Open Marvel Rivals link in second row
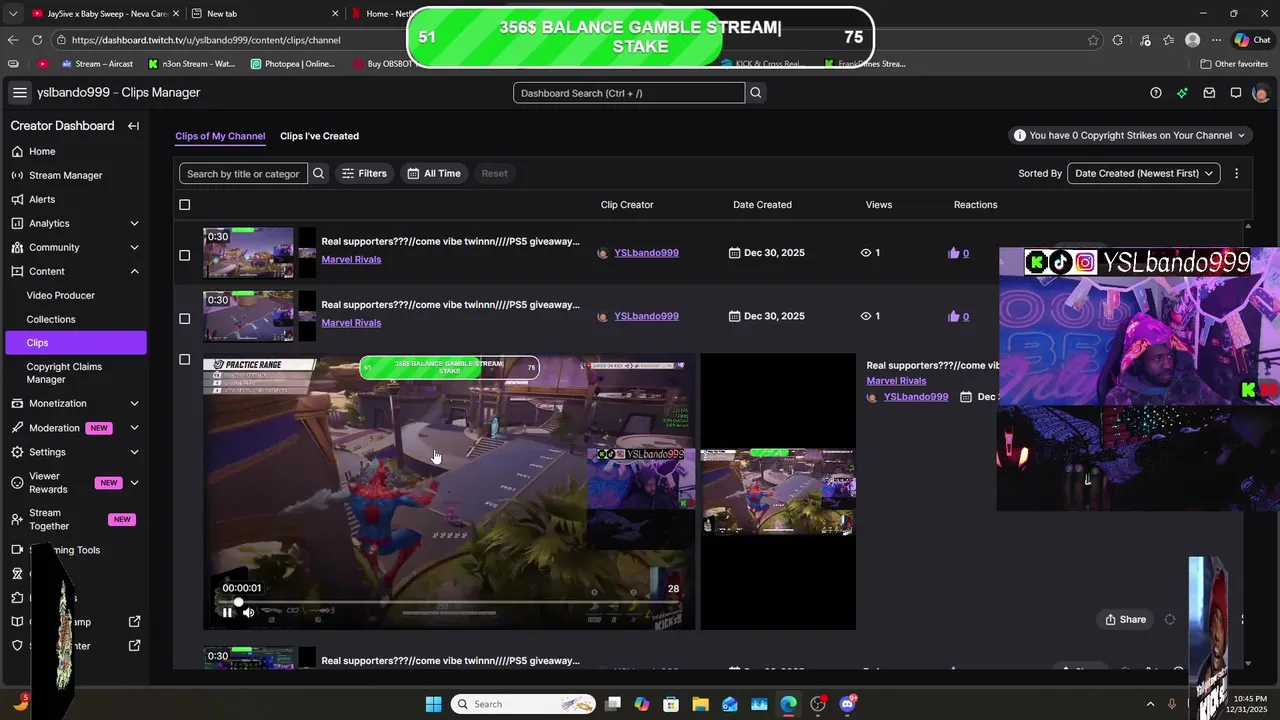 351,323
